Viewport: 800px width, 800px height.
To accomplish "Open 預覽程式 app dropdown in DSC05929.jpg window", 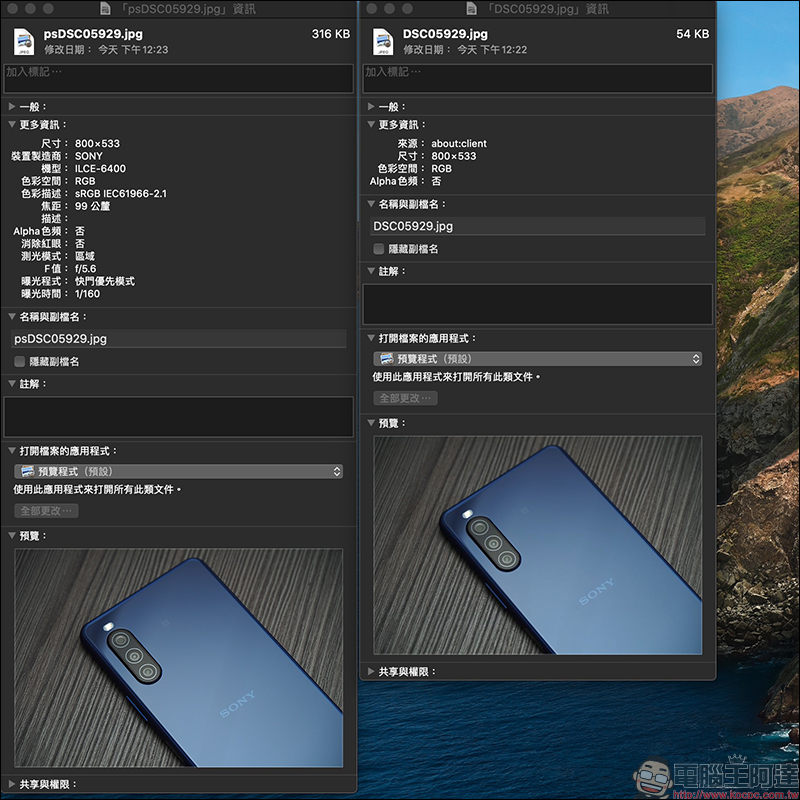I will (538, 359).
